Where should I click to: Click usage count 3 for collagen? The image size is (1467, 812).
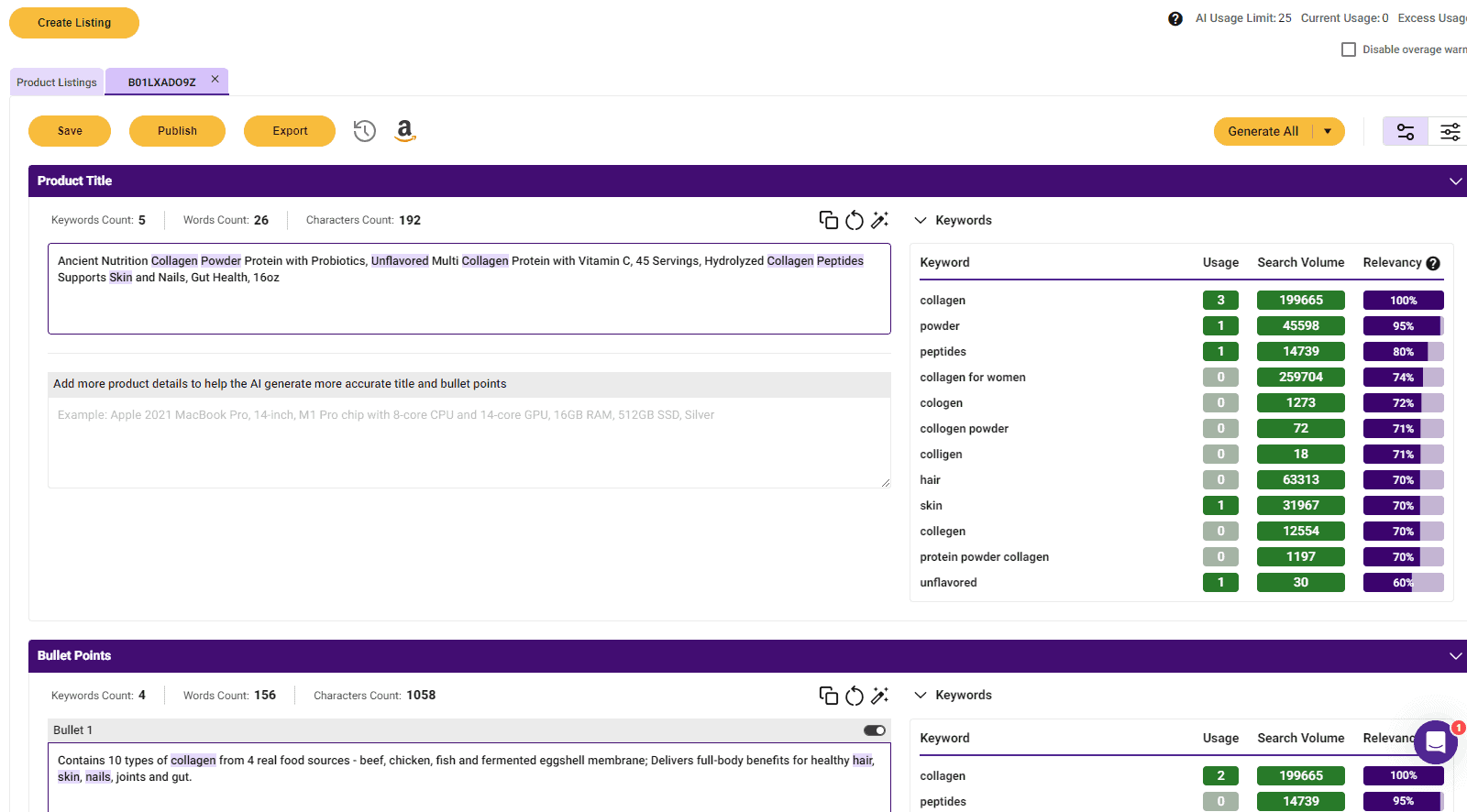click(1220, 301)
